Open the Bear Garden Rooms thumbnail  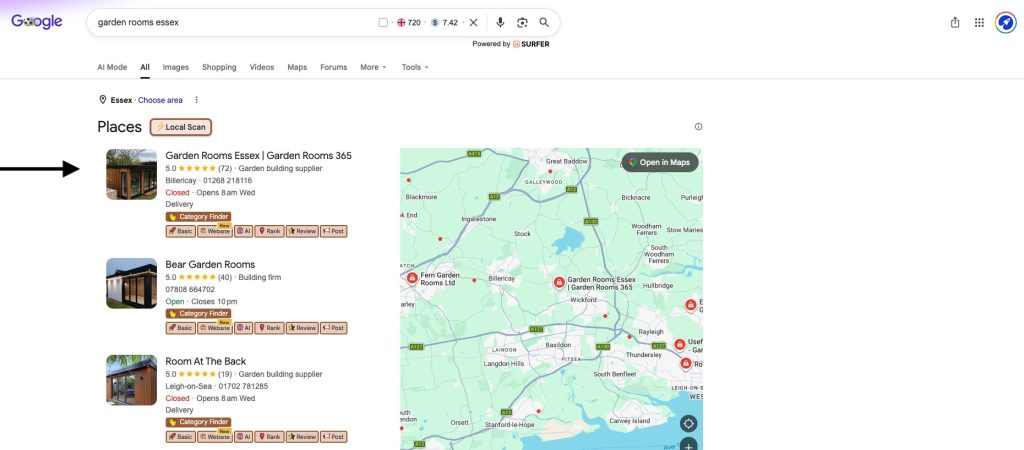[x=131, y=283]
